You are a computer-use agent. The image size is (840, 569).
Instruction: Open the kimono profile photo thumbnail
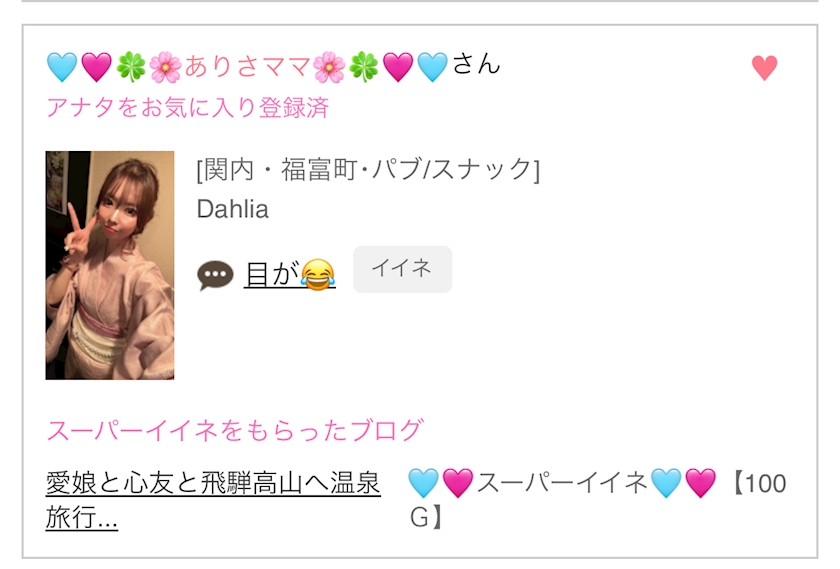pyautogui.click(x=110, y=265)
